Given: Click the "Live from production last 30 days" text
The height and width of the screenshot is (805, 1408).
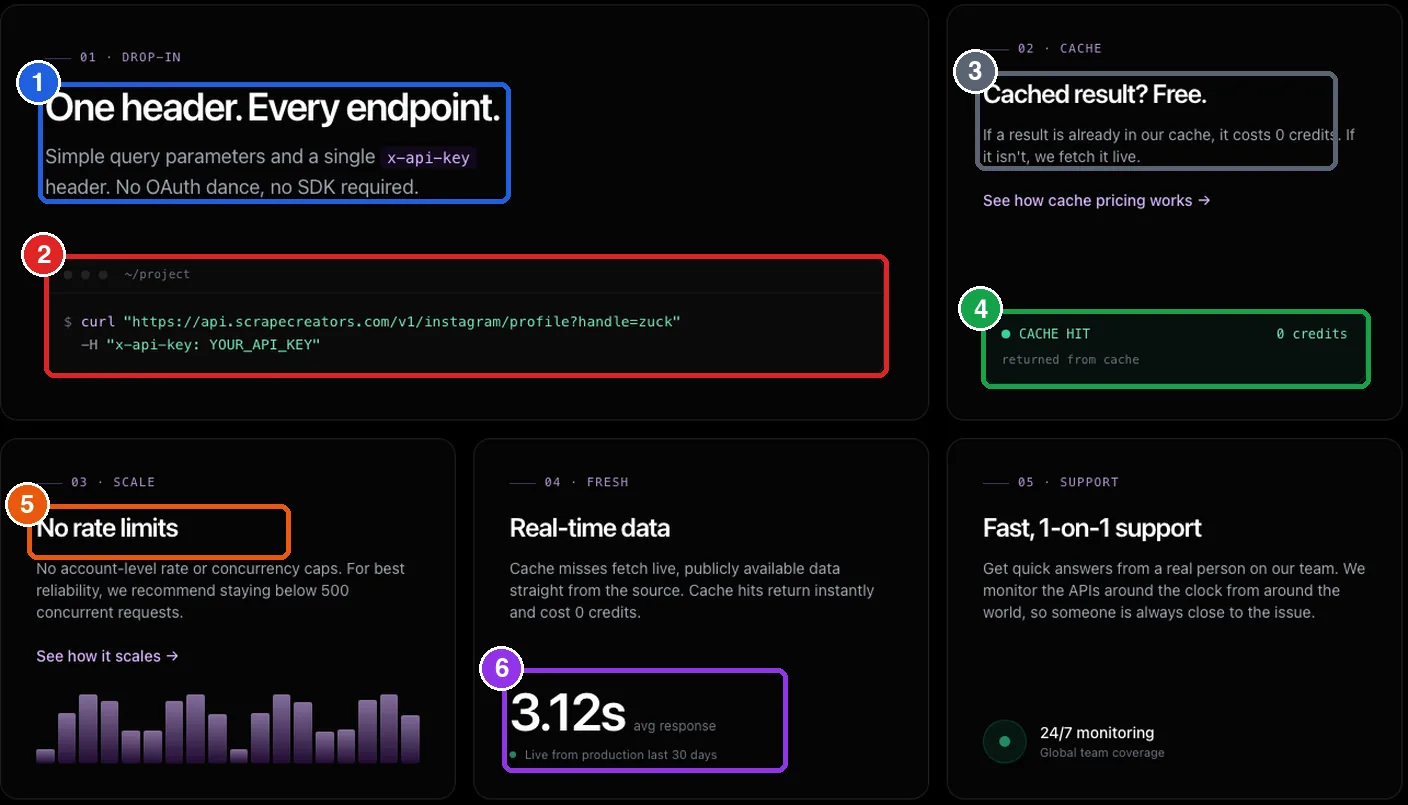Looking at the screenshot, I should [620, 755].
